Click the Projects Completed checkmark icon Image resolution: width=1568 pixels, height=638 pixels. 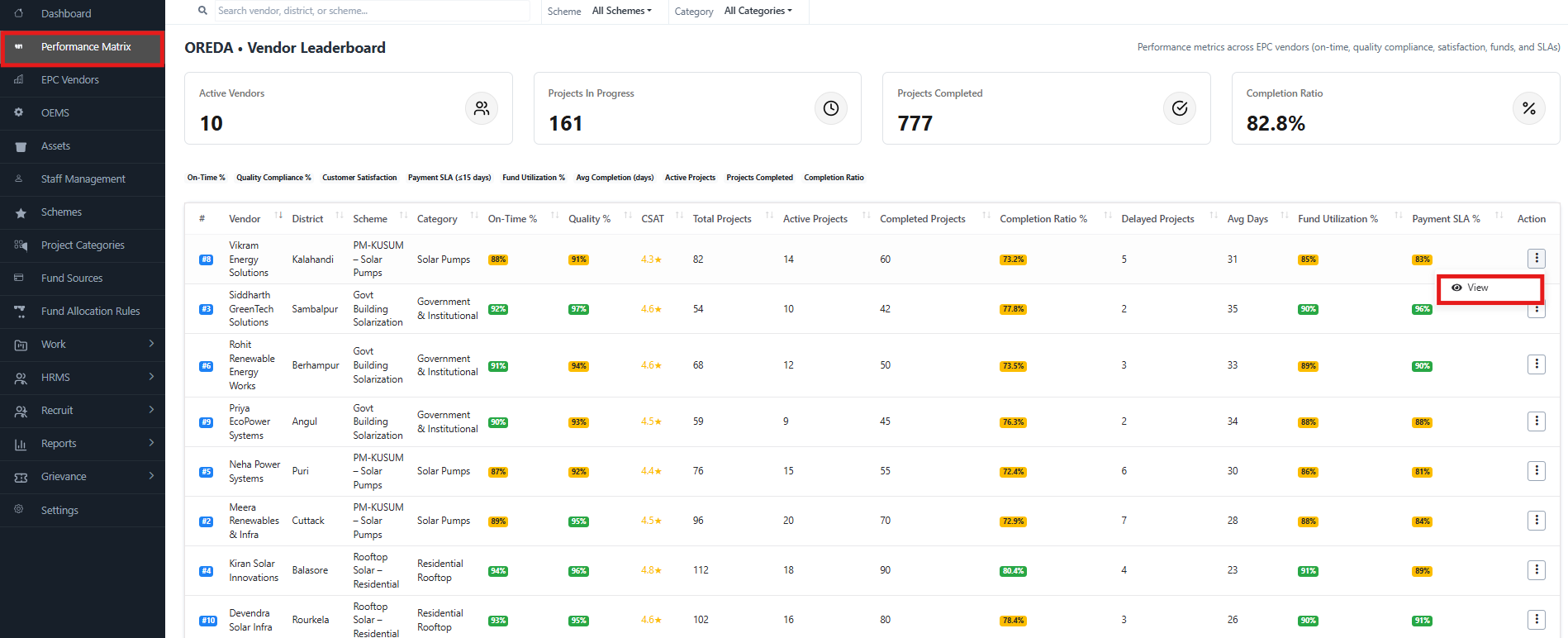tap(1180, 108)
